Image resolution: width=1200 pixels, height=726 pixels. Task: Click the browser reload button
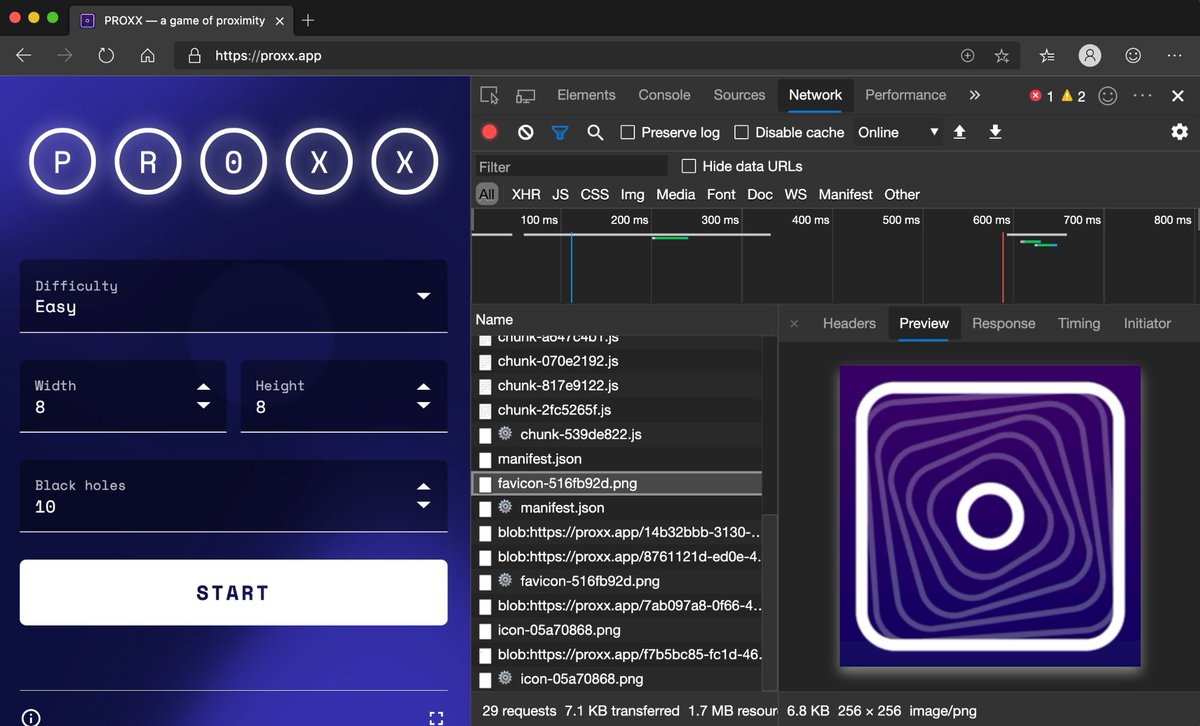pyautogui.click(x=106, y=56)
